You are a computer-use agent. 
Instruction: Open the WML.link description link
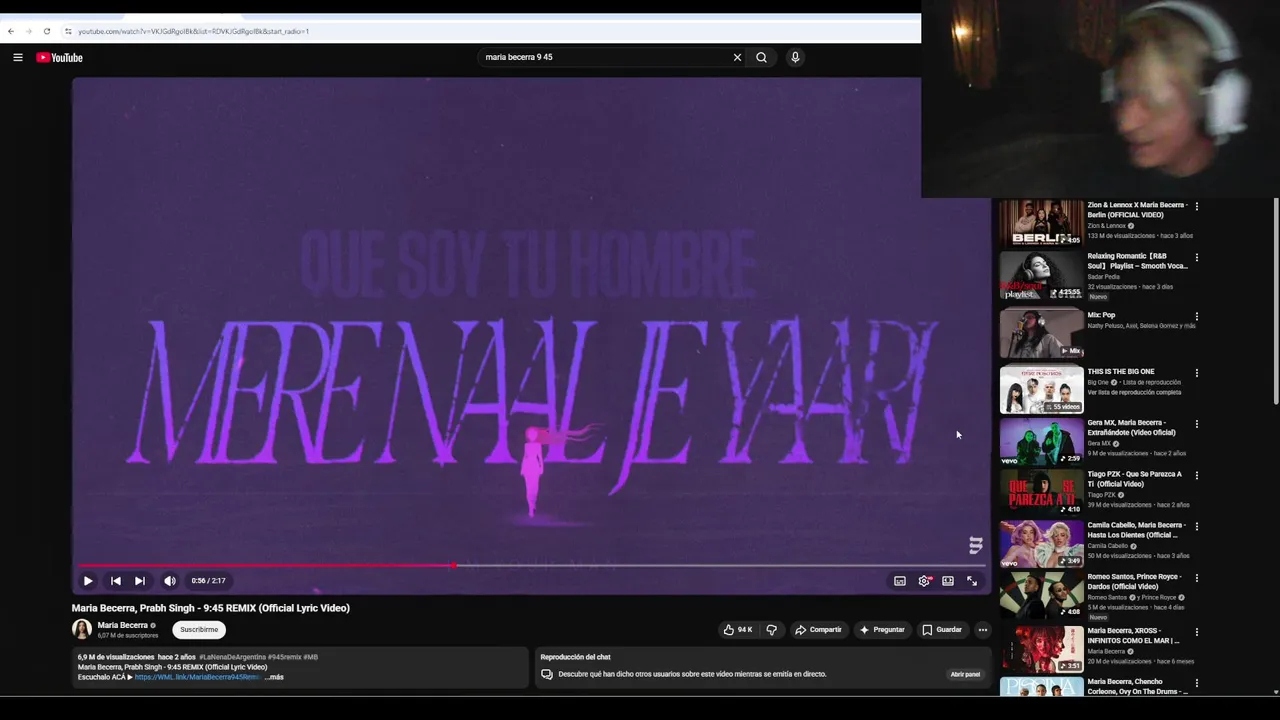(197, 677)
